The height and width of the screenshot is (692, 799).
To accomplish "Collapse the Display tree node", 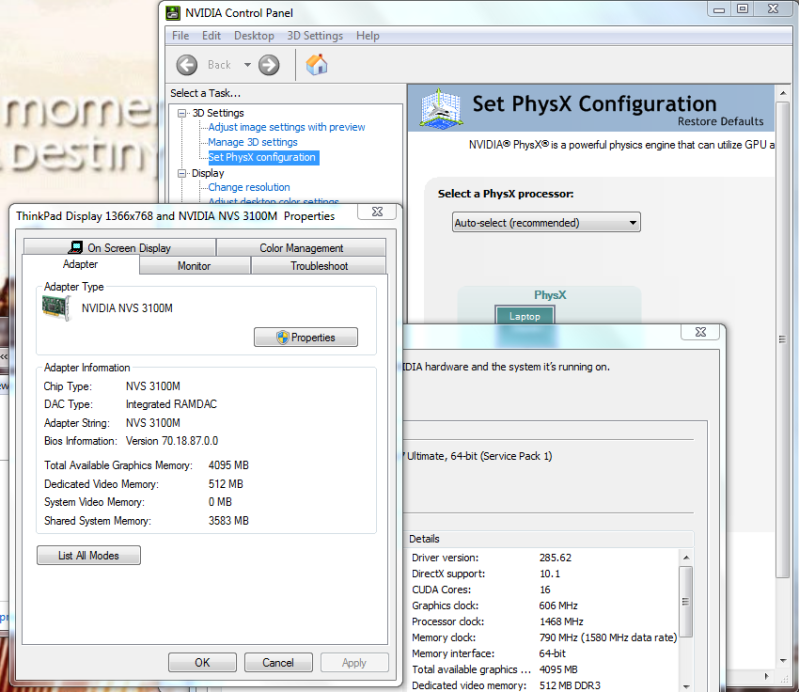I will [x=182, y=173].
